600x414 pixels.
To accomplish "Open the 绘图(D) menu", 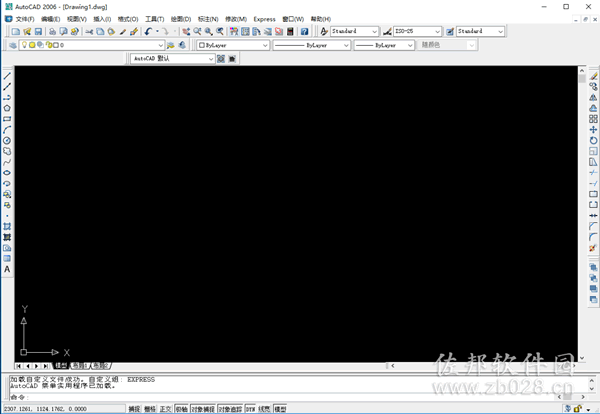I will (x=181, y=19).
